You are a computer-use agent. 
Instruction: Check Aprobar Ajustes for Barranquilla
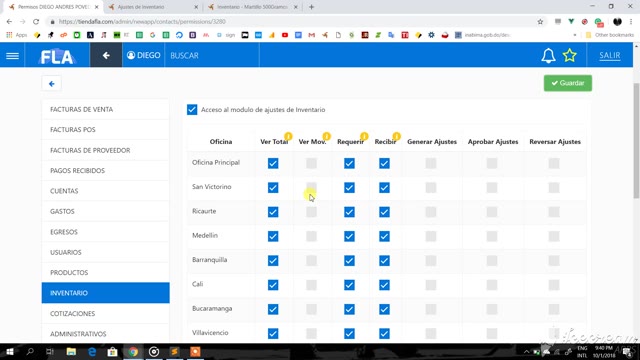point(492,260)
